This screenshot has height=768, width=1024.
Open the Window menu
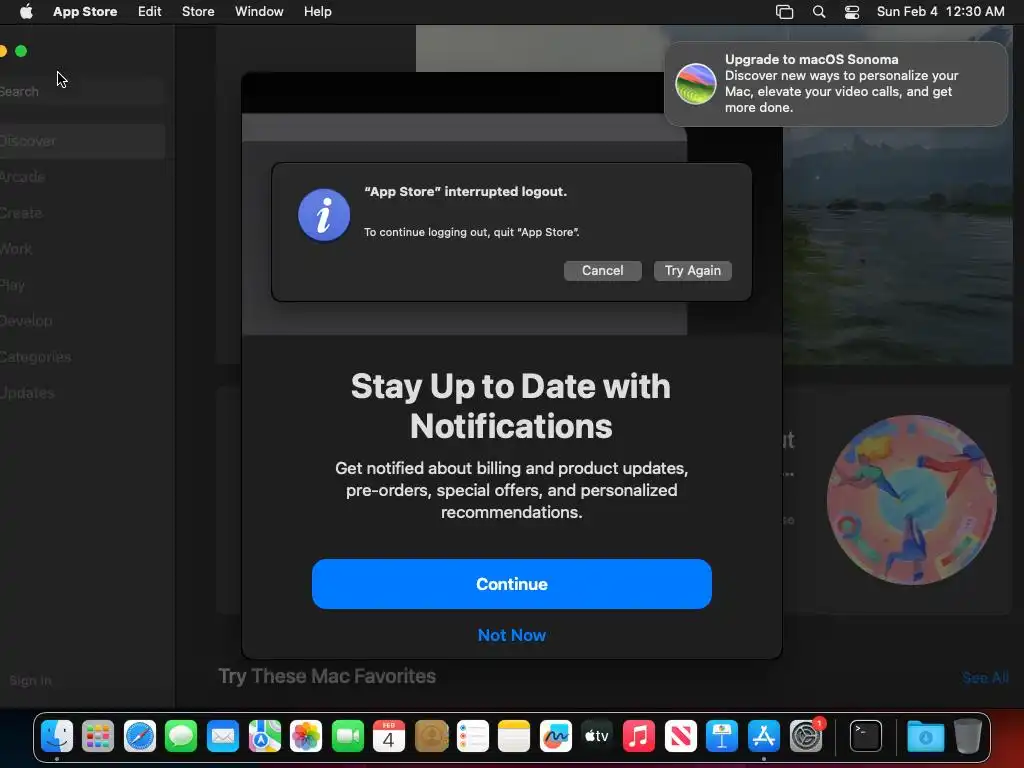[259, 12]
